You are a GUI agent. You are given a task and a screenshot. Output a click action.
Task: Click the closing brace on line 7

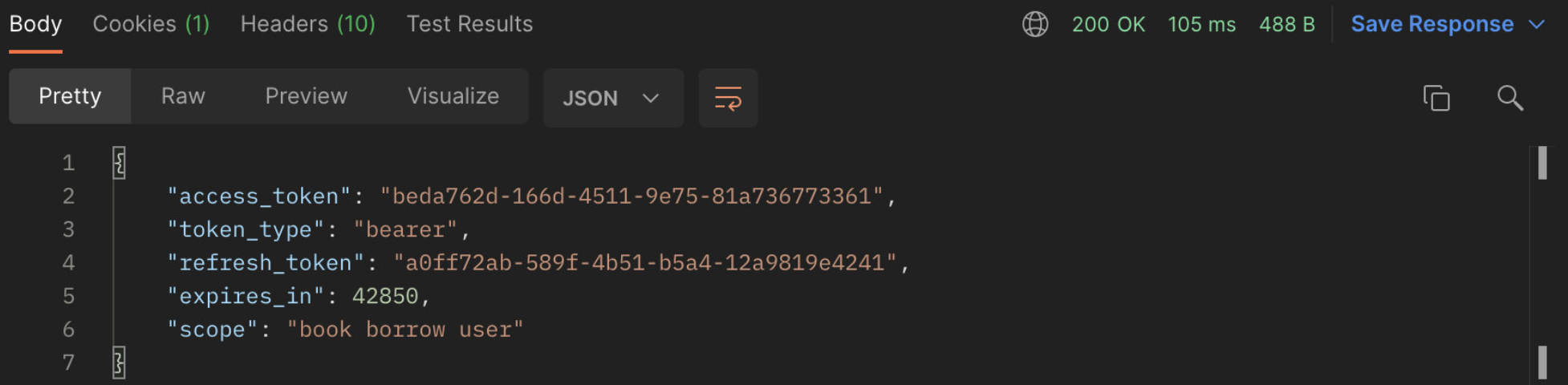119,363
